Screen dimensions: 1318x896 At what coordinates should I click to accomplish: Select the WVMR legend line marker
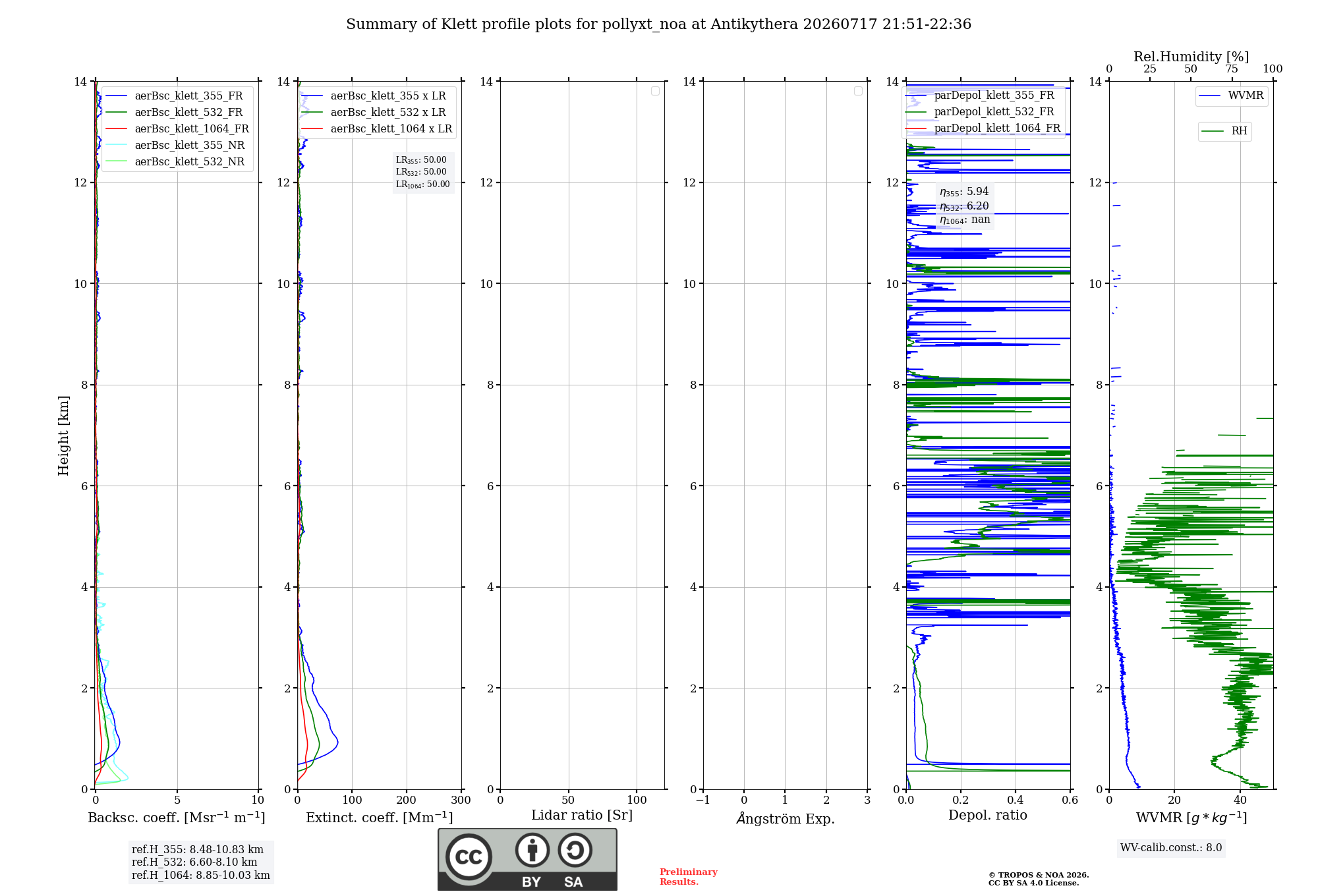click(1209, 96)
